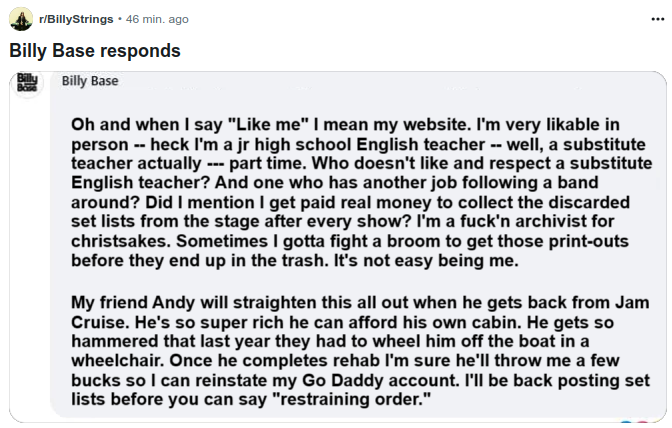Click the Billy Base profile logo
672x428 pixels.
coord(27,83)
